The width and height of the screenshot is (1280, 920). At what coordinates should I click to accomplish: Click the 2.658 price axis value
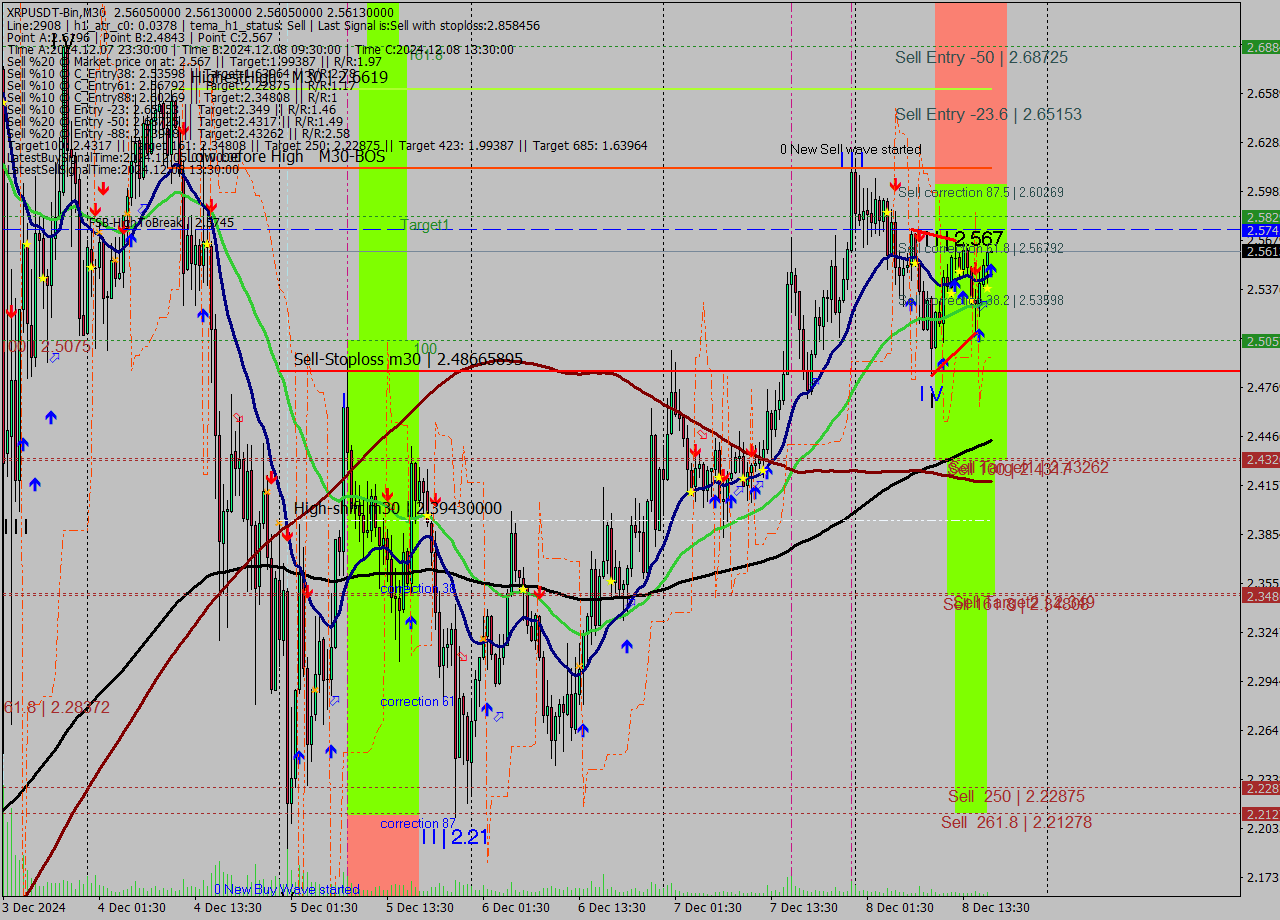click(1263, 94)
